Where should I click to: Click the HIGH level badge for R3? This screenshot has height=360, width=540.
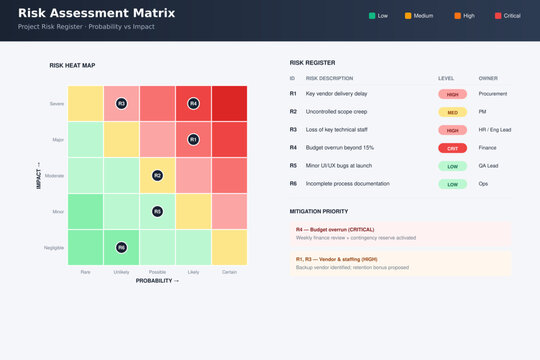pyautogui.click(x=453, y=130)
